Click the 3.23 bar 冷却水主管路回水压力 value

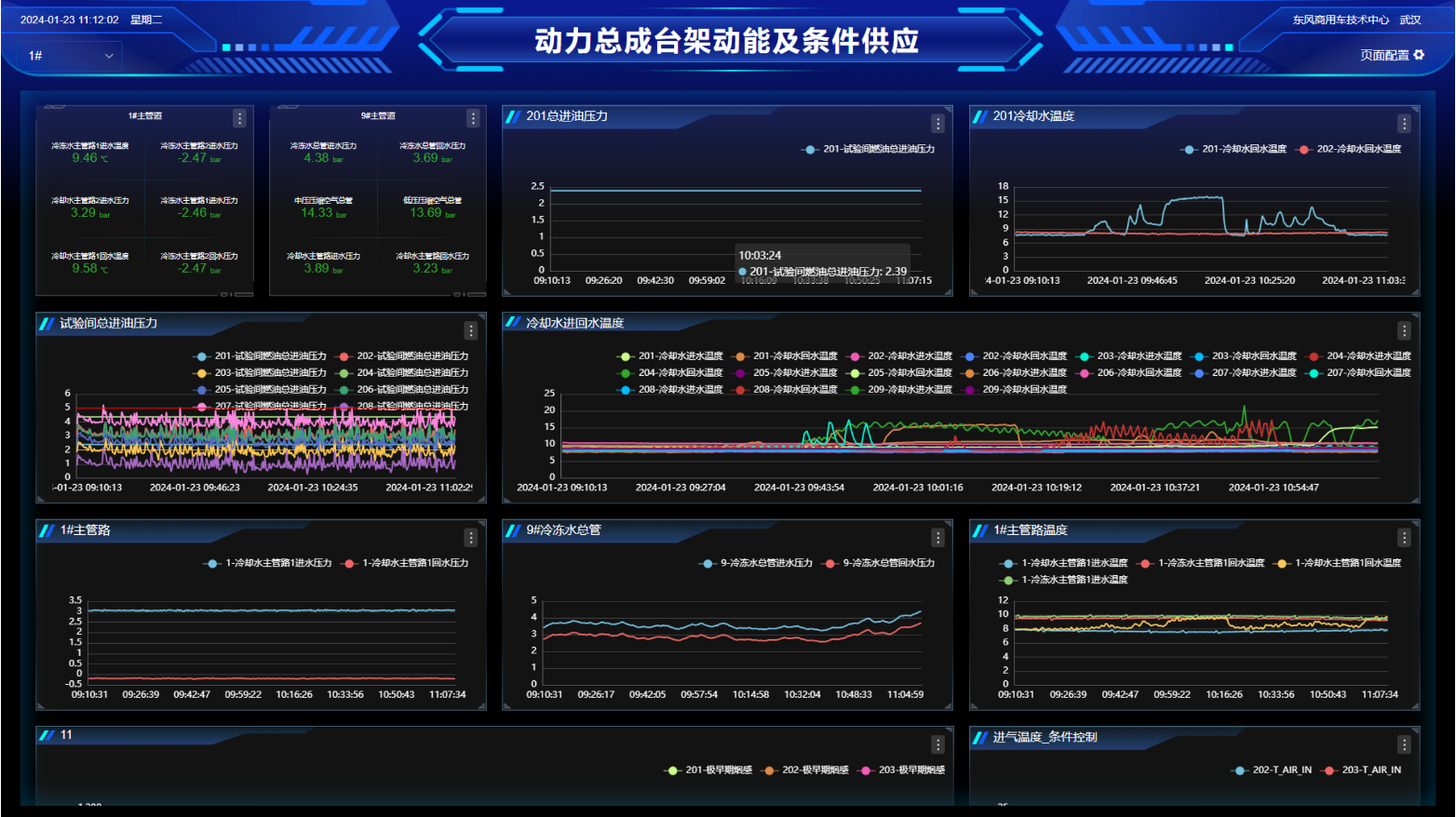pyautogui.click(x=433, y=268)
